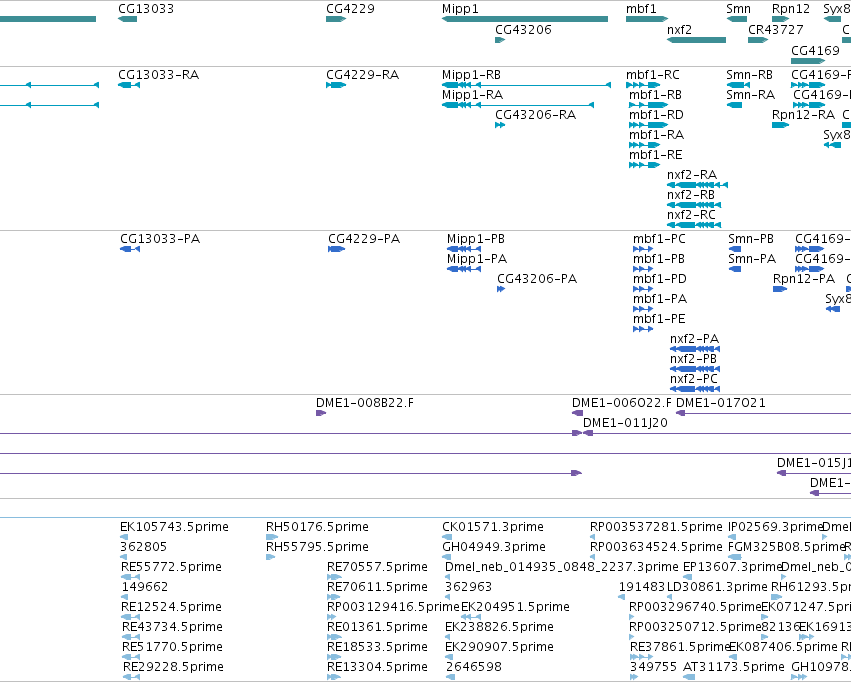The width and height of the screenshot is (851, 682).
Task: Open transcript CG43206-RA
Action: [x=535, y=114]
